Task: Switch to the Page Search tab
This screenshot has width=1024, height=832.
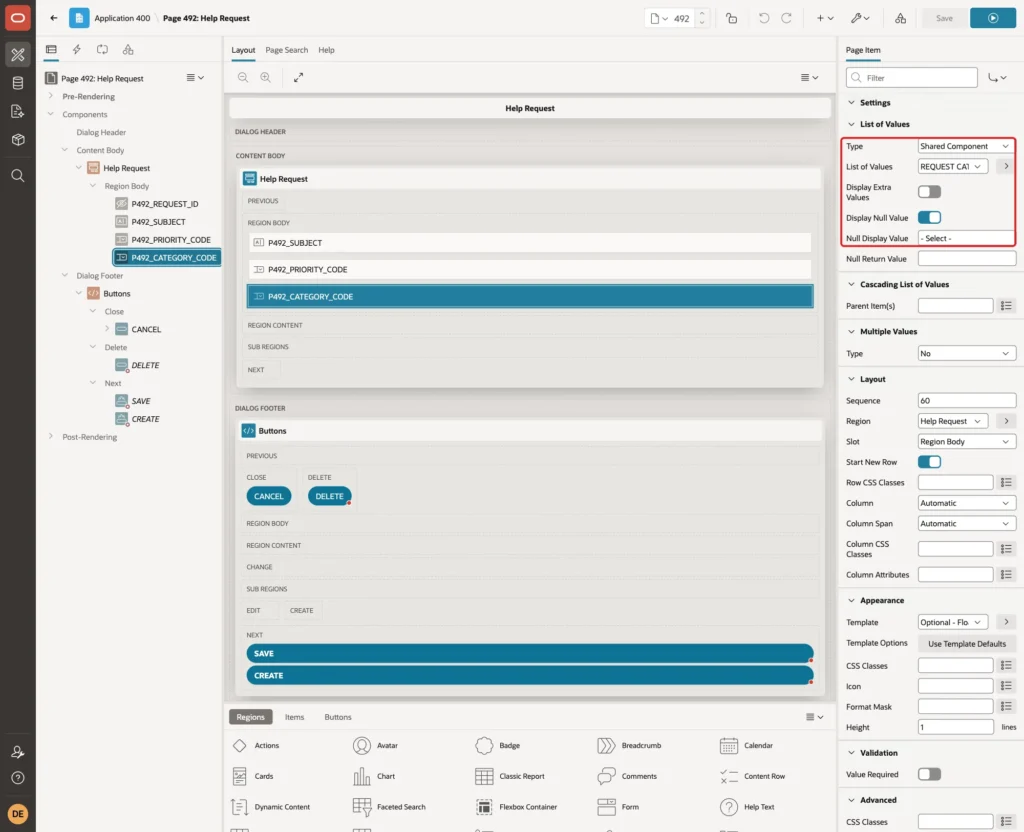Action: pos(286,50)
